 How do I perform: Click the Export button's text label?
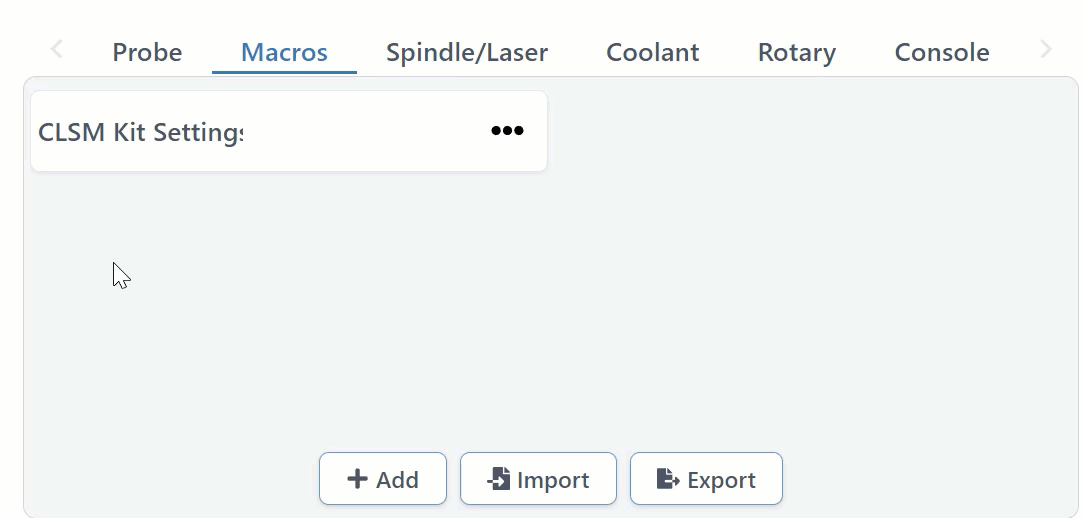tap(721, 480)
